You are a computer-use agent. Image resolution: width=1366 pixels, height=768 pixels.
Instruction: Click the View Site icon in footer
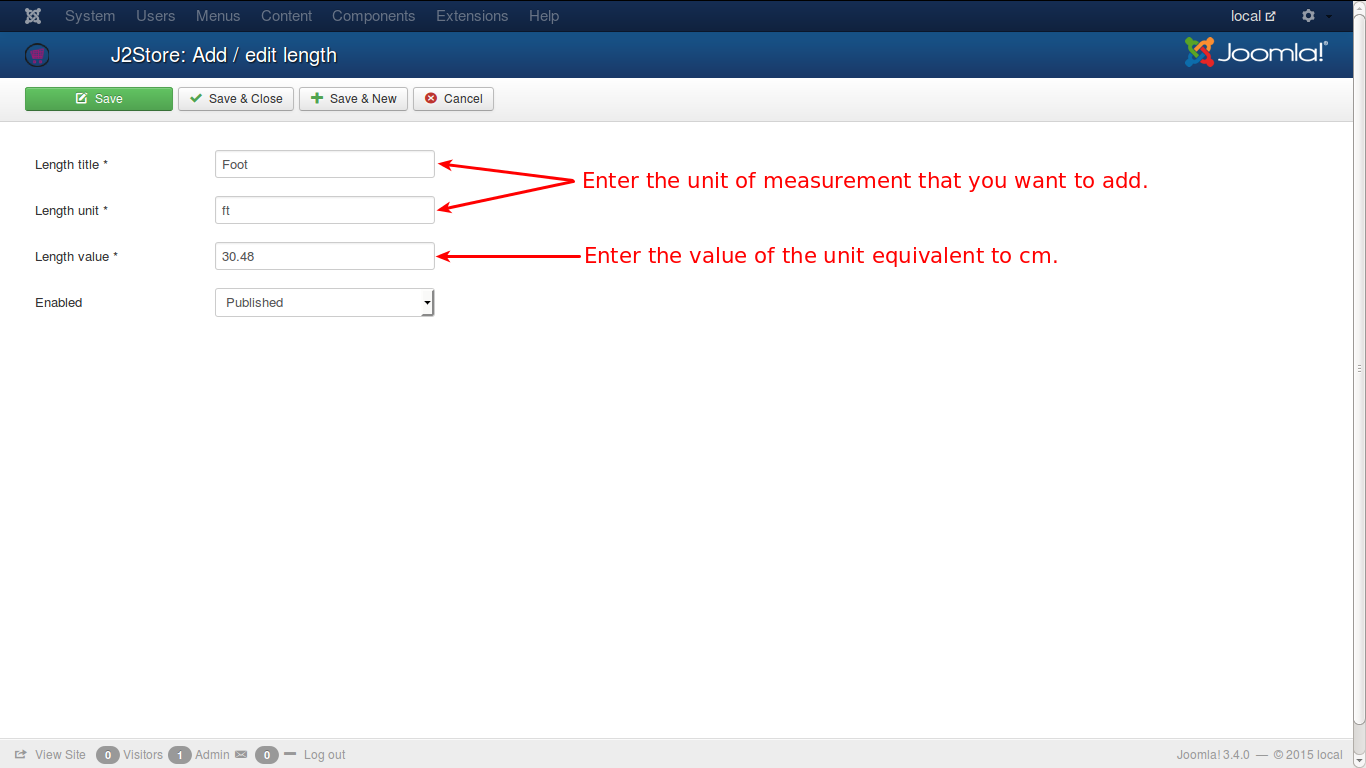[21, 755]
